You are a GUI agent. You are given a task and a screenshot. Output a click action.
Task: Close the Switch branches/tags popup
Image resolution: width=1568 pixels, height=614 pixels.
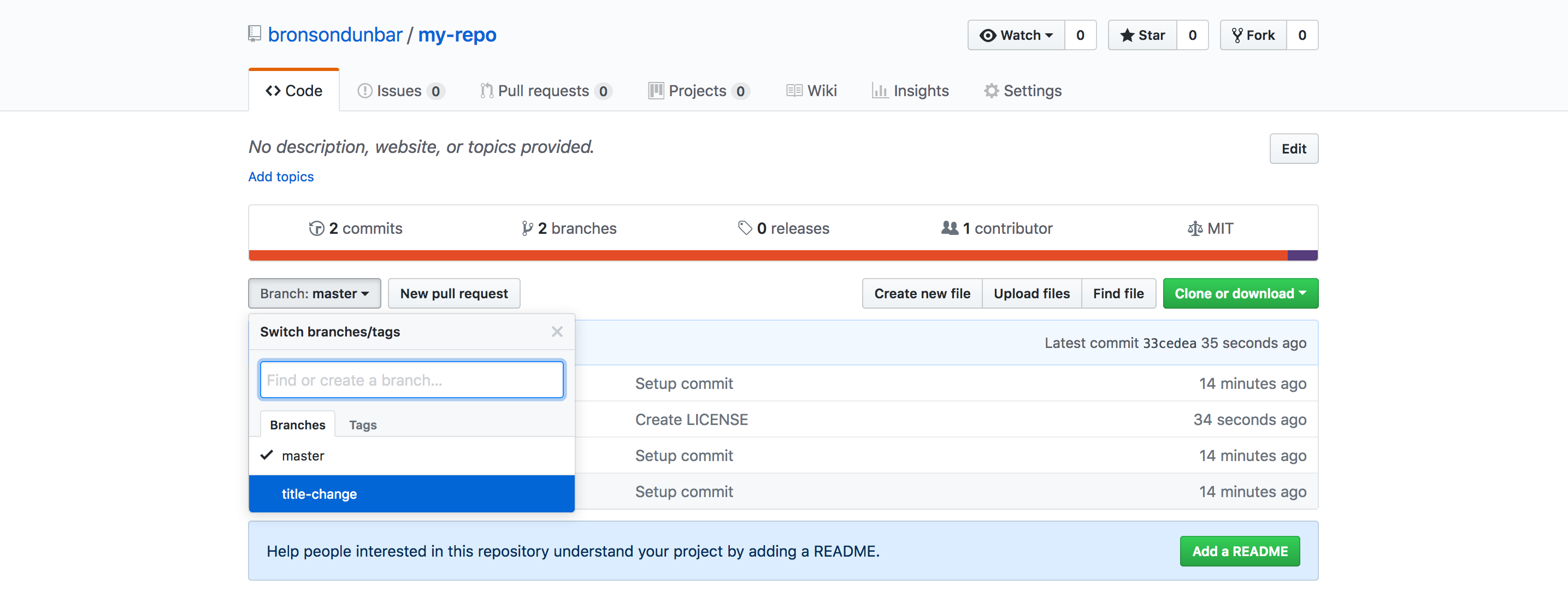(x=556, y=332)
